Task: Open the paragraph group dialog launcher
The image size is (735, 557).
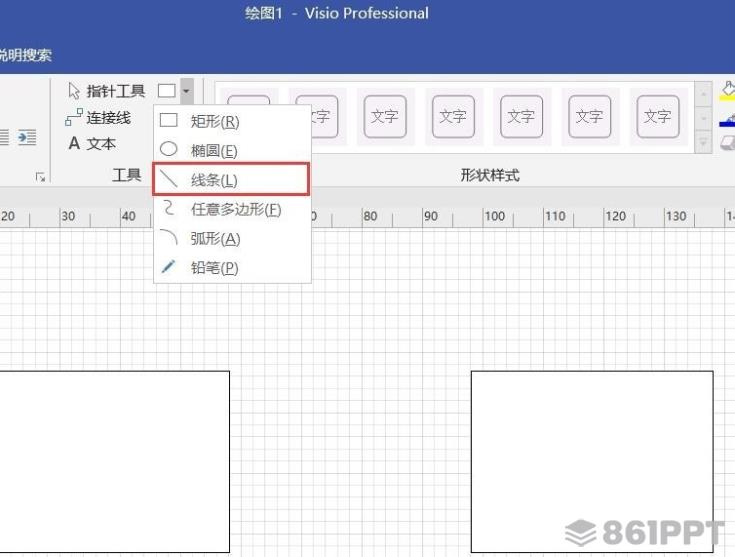Action: pyautogui.click(x=40, y=177)
